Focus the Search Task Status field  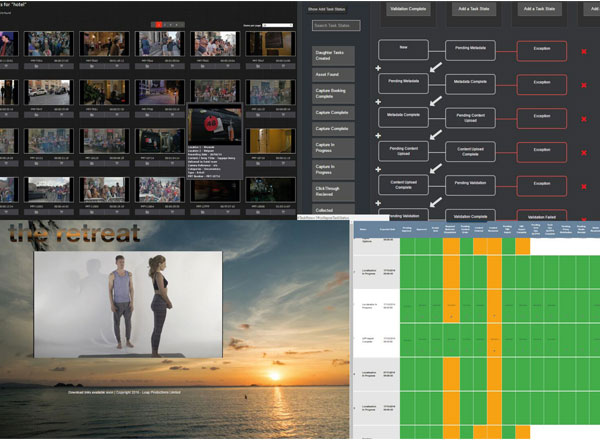click(x=336, y=26)
